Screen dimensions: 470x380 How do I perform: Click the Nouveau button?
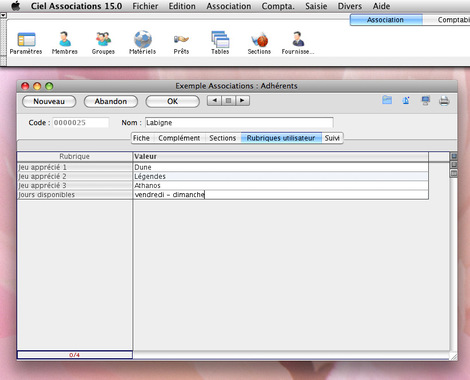pyautogui.click(x=49, y=101)
